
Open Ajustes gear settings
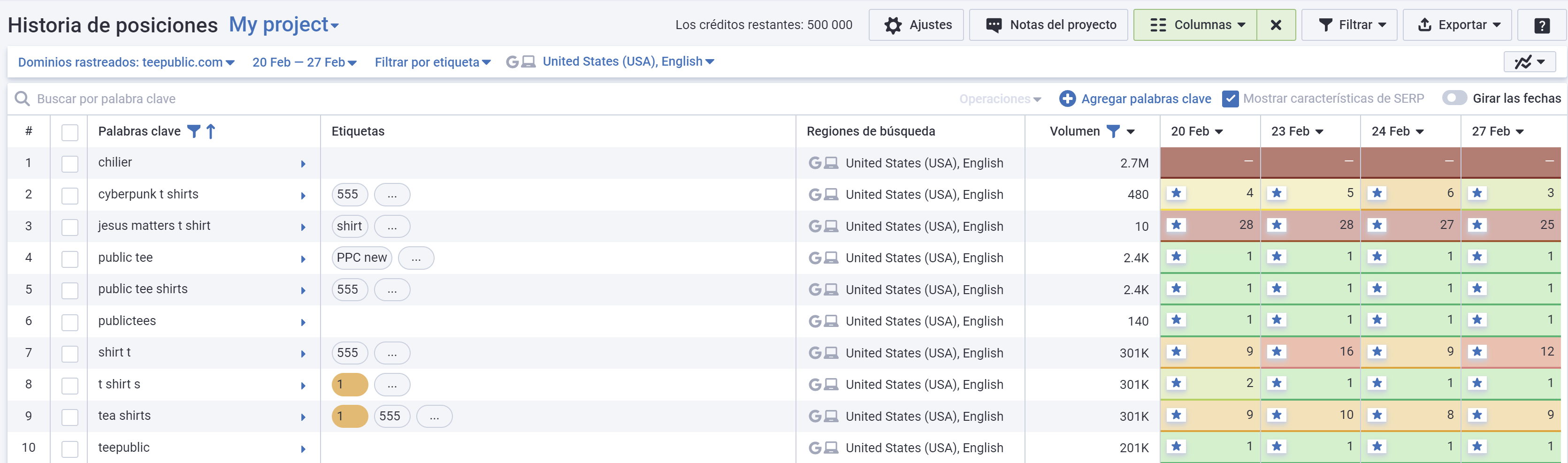pyautogui.click(x=916, y=25)
